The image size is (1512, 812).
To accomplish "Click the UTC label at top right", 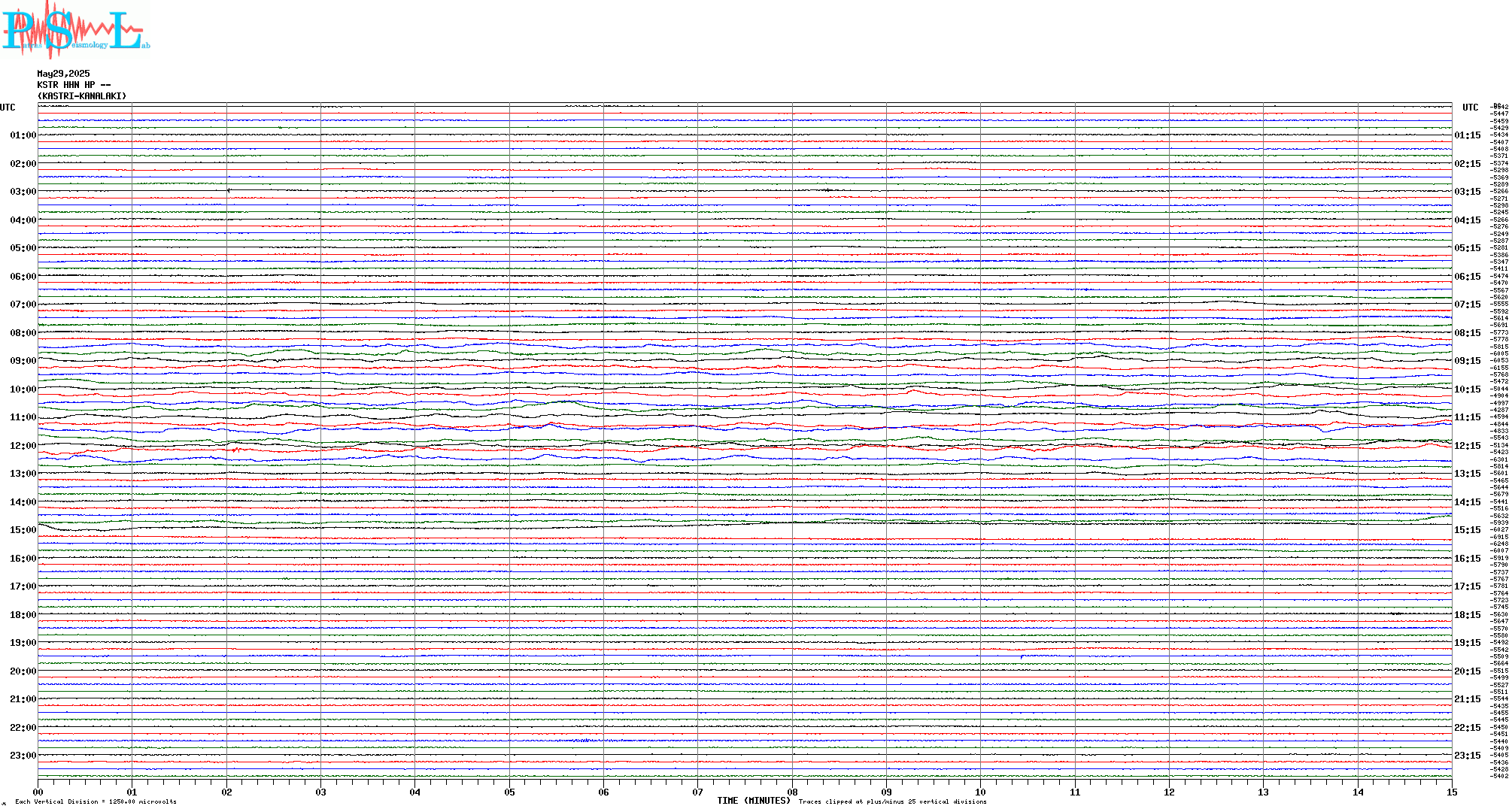I will 1470,108.
